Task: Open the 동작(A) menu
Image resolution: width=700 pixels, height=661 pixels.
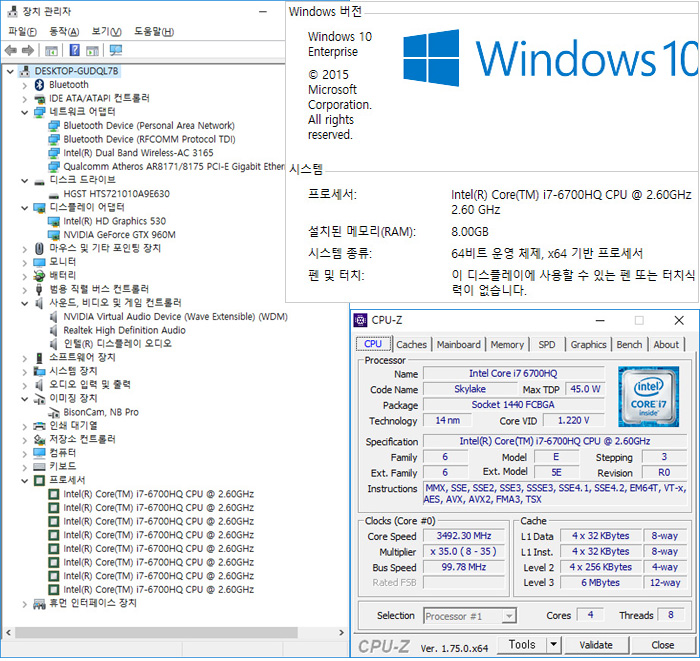Action: [64, 32]
